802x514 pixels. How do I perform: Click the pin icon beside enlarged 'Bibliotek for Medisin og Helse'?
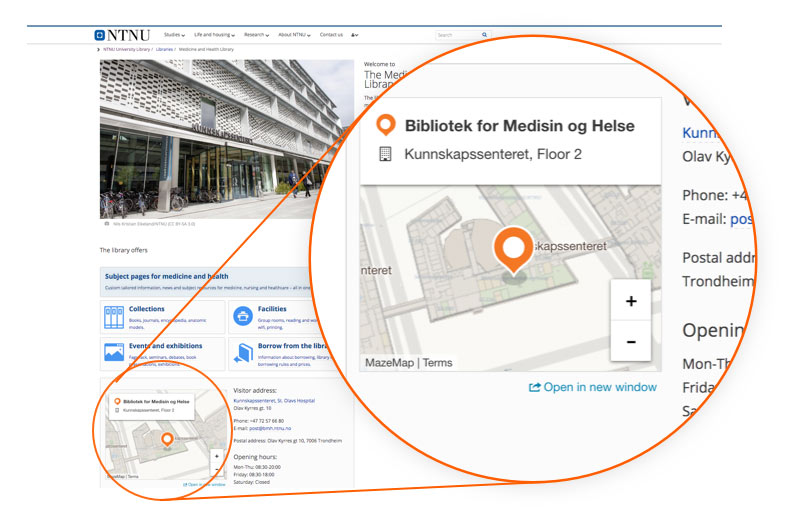[386, 125]
